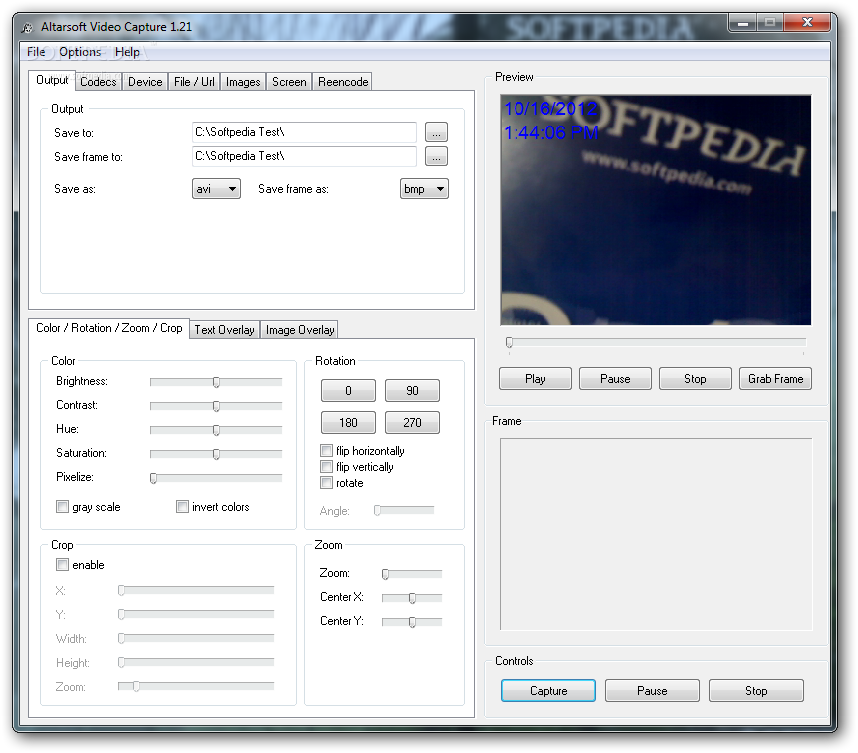Switch to the Images tab
Screen dimensions: 858x753
pos(243,82)
